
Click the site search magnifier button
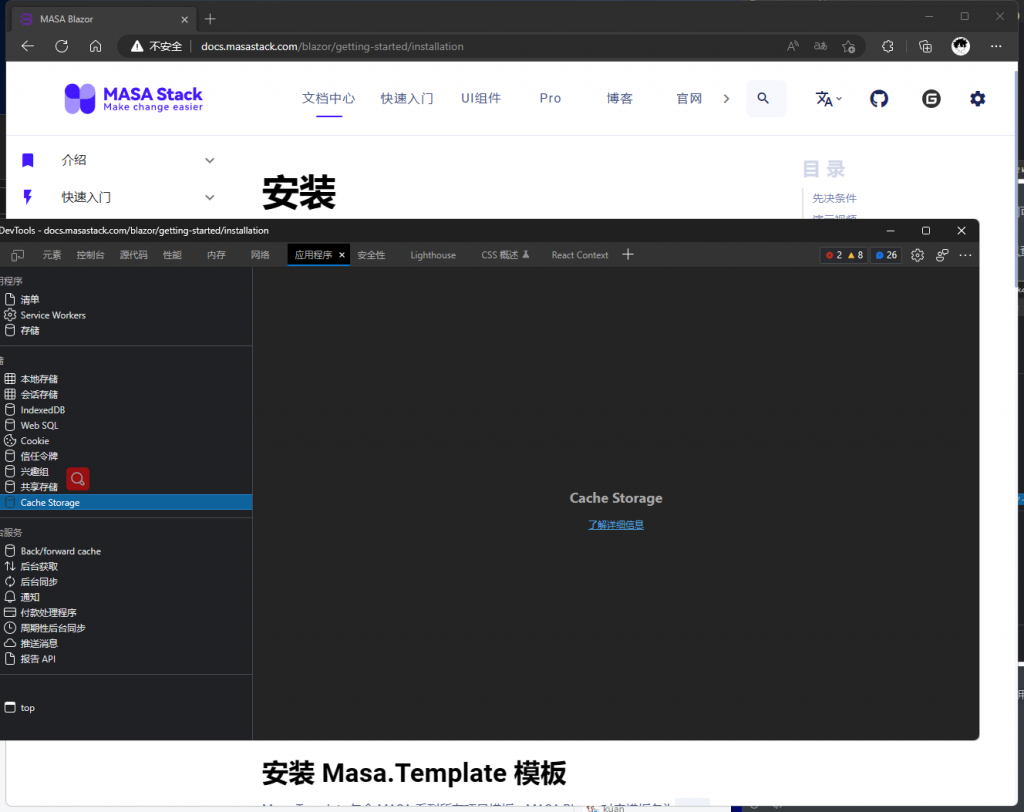coord(763,99)
